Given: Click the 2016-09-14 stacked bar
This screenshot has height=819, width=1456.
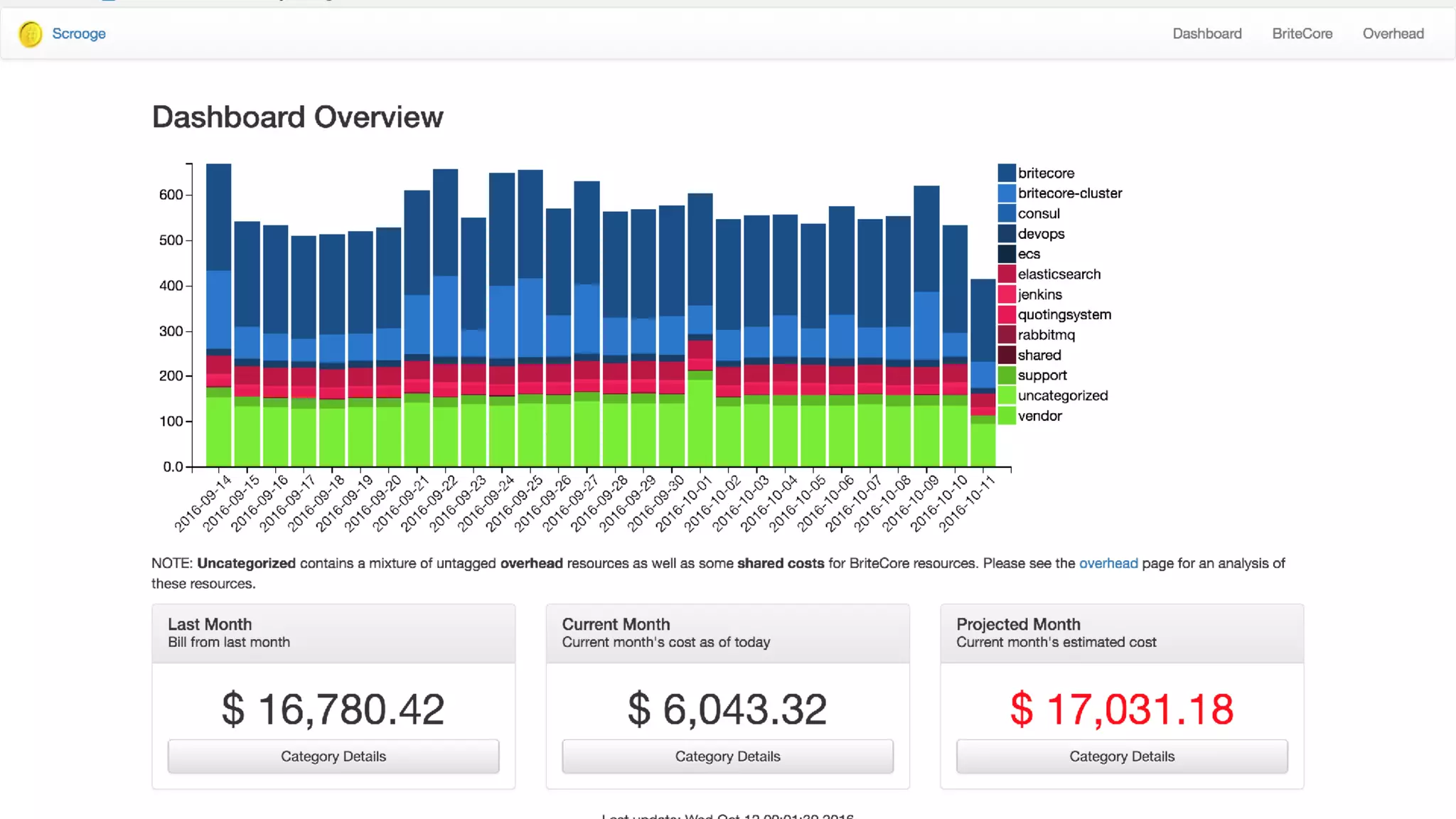Looking at the screenshot, I should click(x=218, y=313).
